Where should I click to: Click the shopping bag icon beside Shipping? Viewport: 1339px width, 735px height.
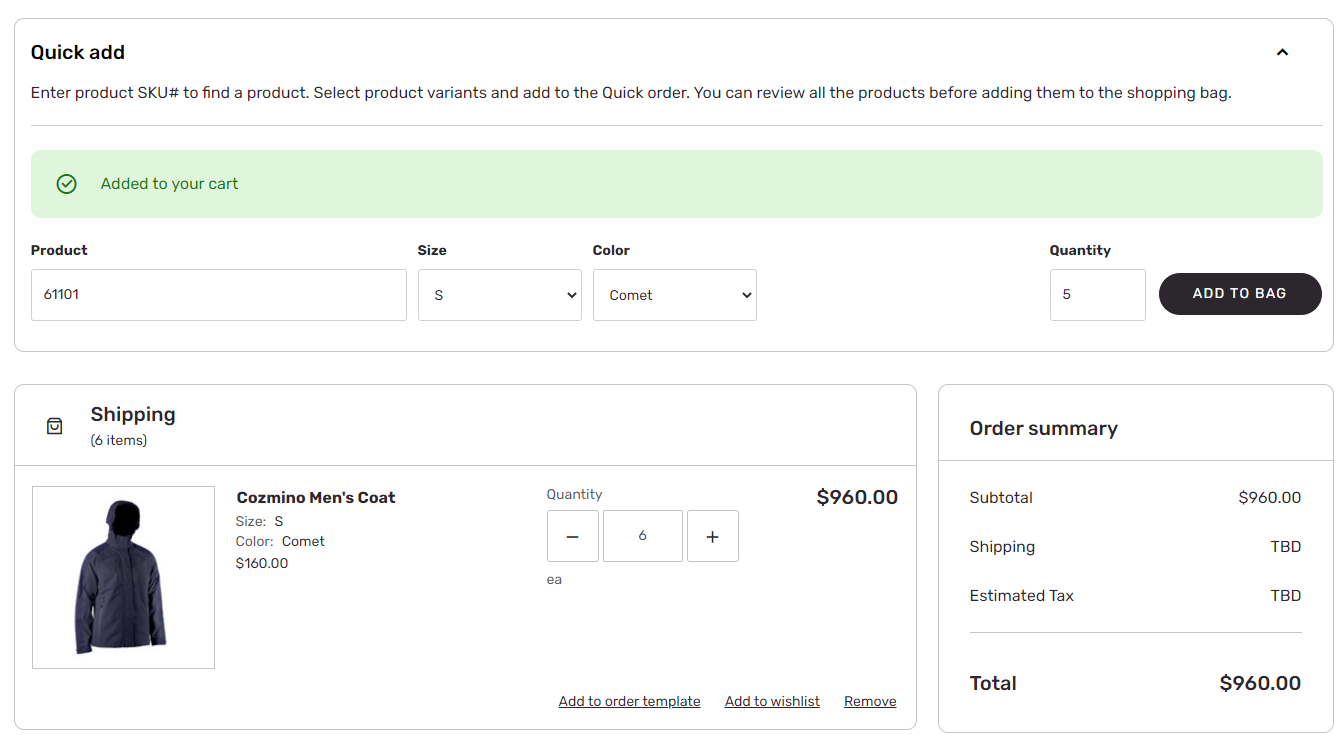click(55, 426)
